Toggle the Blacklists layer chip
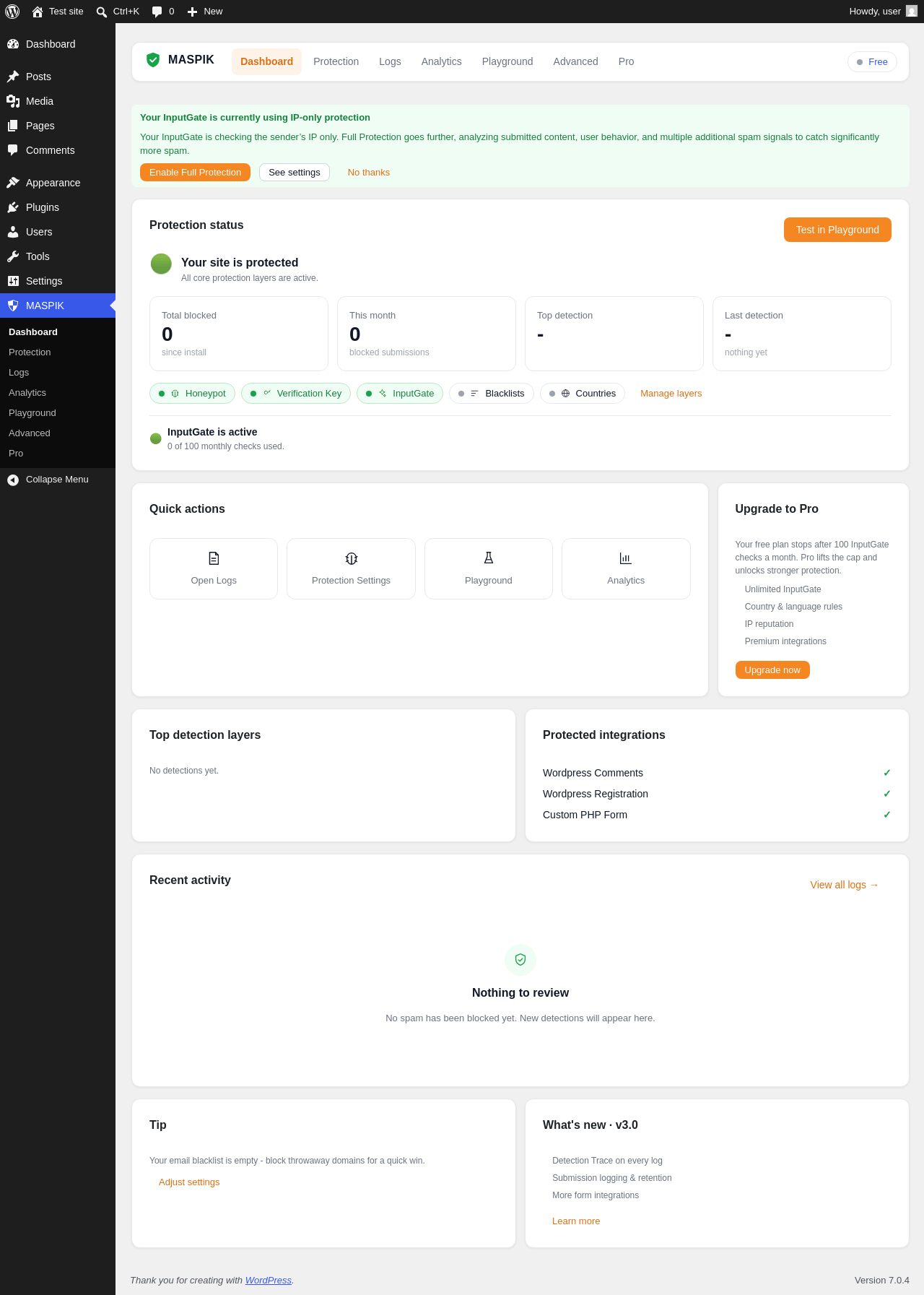This screenshot has width=924, height=1295. coord(492,394)
